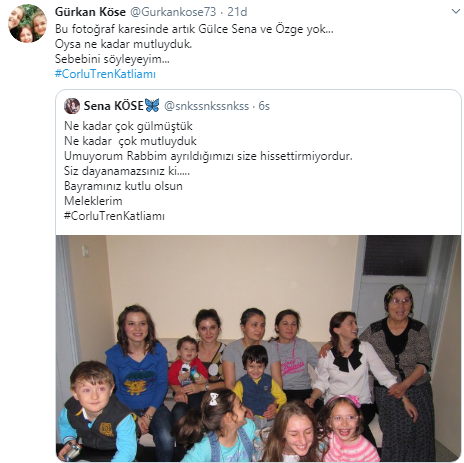
Task: Open the blue #CorluTrenKatliamı hashtag
Action: click(x=105, y=74)
